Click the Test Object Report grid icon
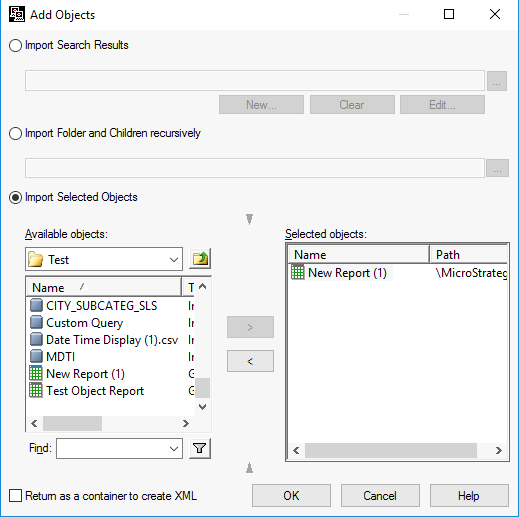Viewport: 519px width, 517px height. coord(36,390)
